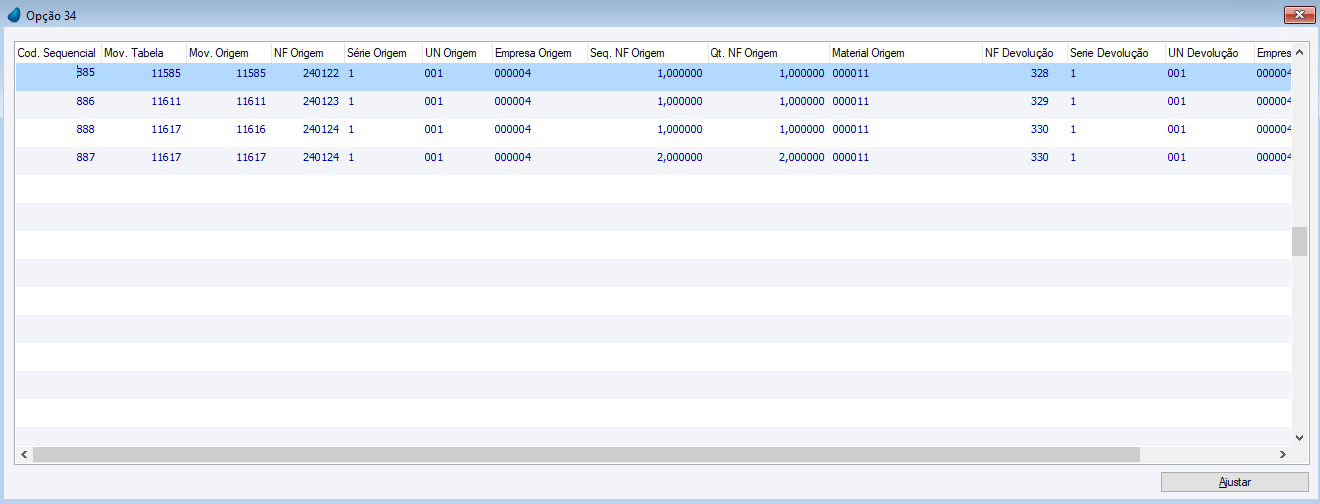Click Seq. NF Origem value 2,000000
Screen dimensions: 1320x504
click(680, 157)
